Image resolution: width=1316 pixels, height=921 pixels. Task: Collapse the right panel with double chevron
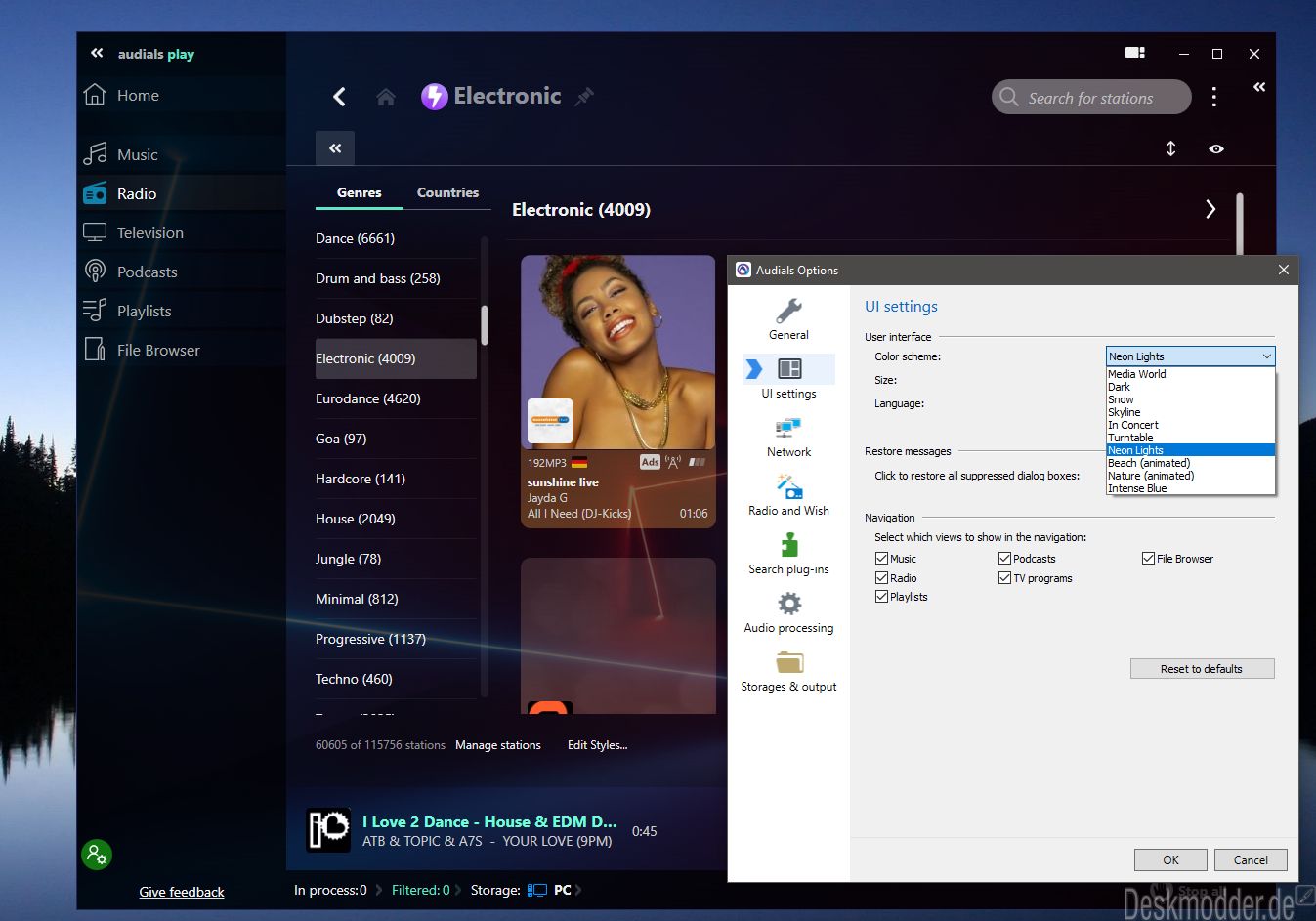pyautogui.click(x=1259, y=87)
